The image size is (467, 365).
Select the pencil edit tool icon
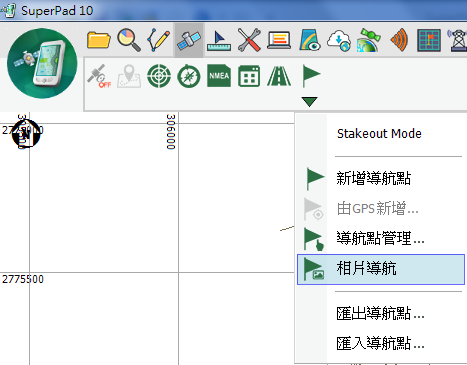pyautogui.click(x=159, y=40)
